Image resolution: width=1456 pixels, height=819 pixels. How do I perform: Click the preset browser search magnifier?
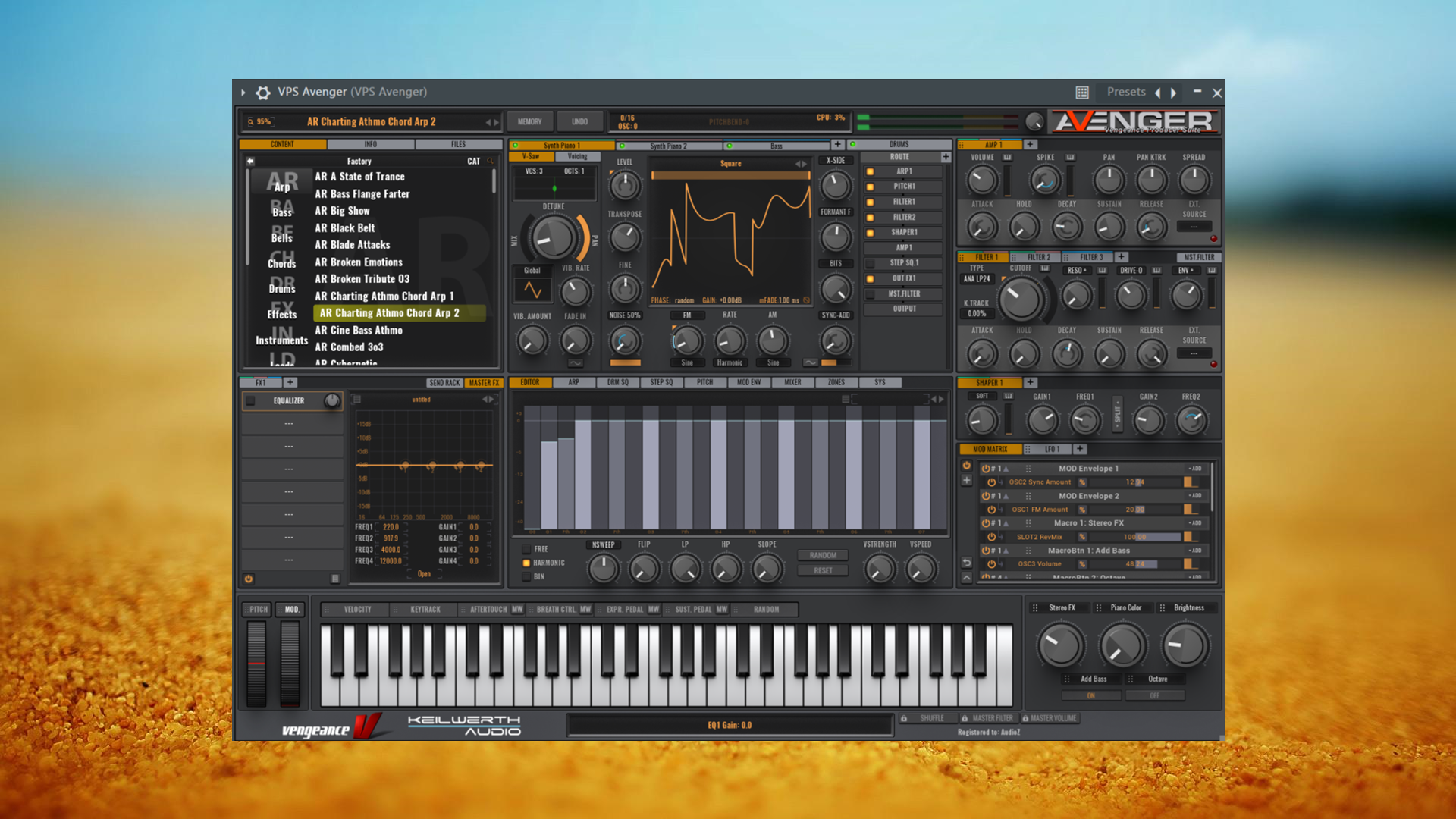point(250,121)
